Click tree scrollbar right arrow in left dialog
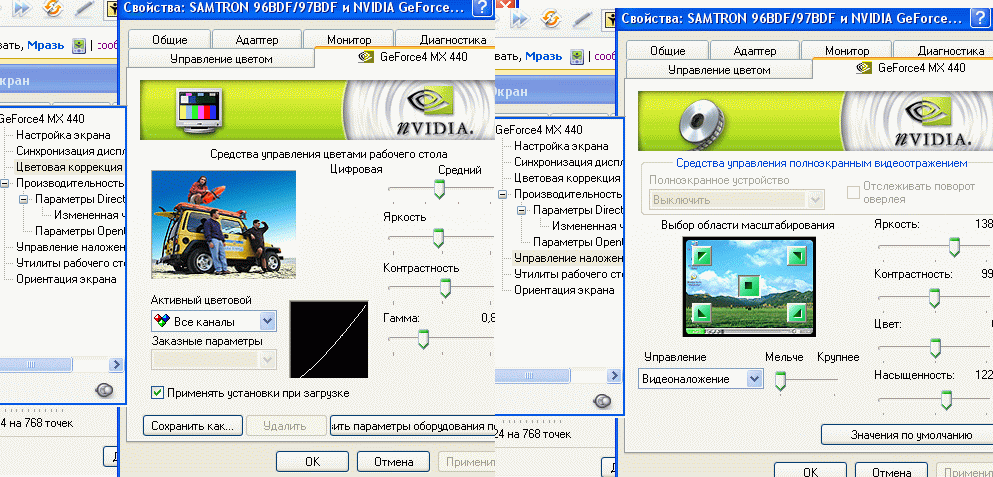This screenshot has height=477, width=993. (117, 364)
